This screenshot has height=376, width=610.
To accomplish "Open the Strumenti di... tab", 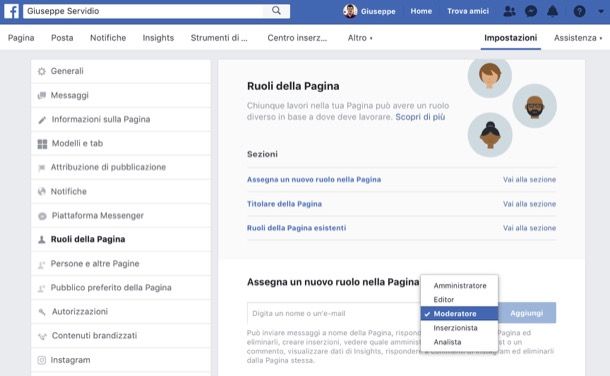I will [219, 38].
